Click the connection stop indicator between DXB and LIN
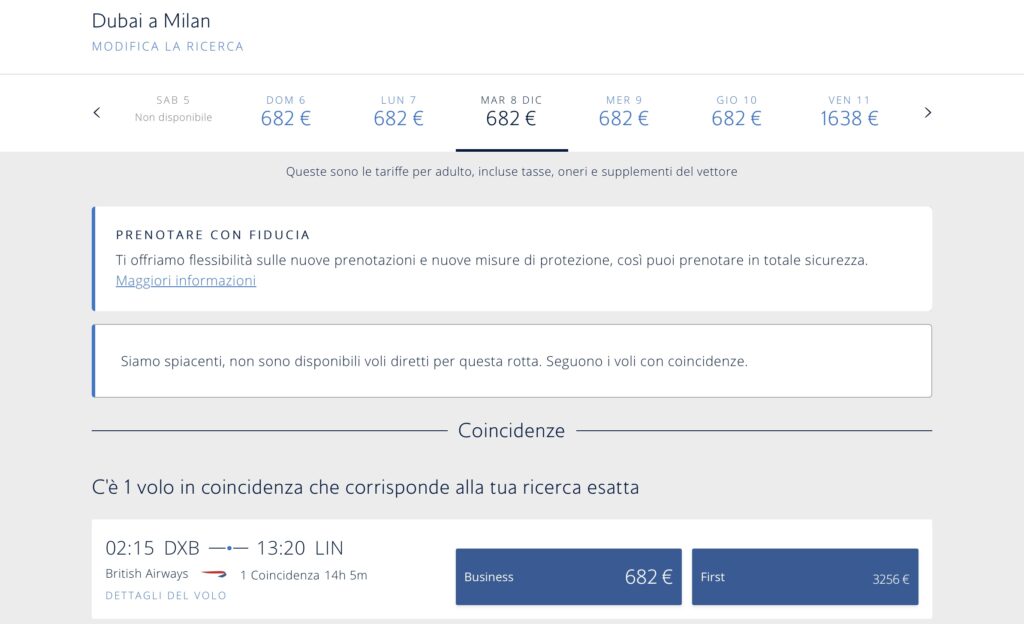 tap(229, 548)
